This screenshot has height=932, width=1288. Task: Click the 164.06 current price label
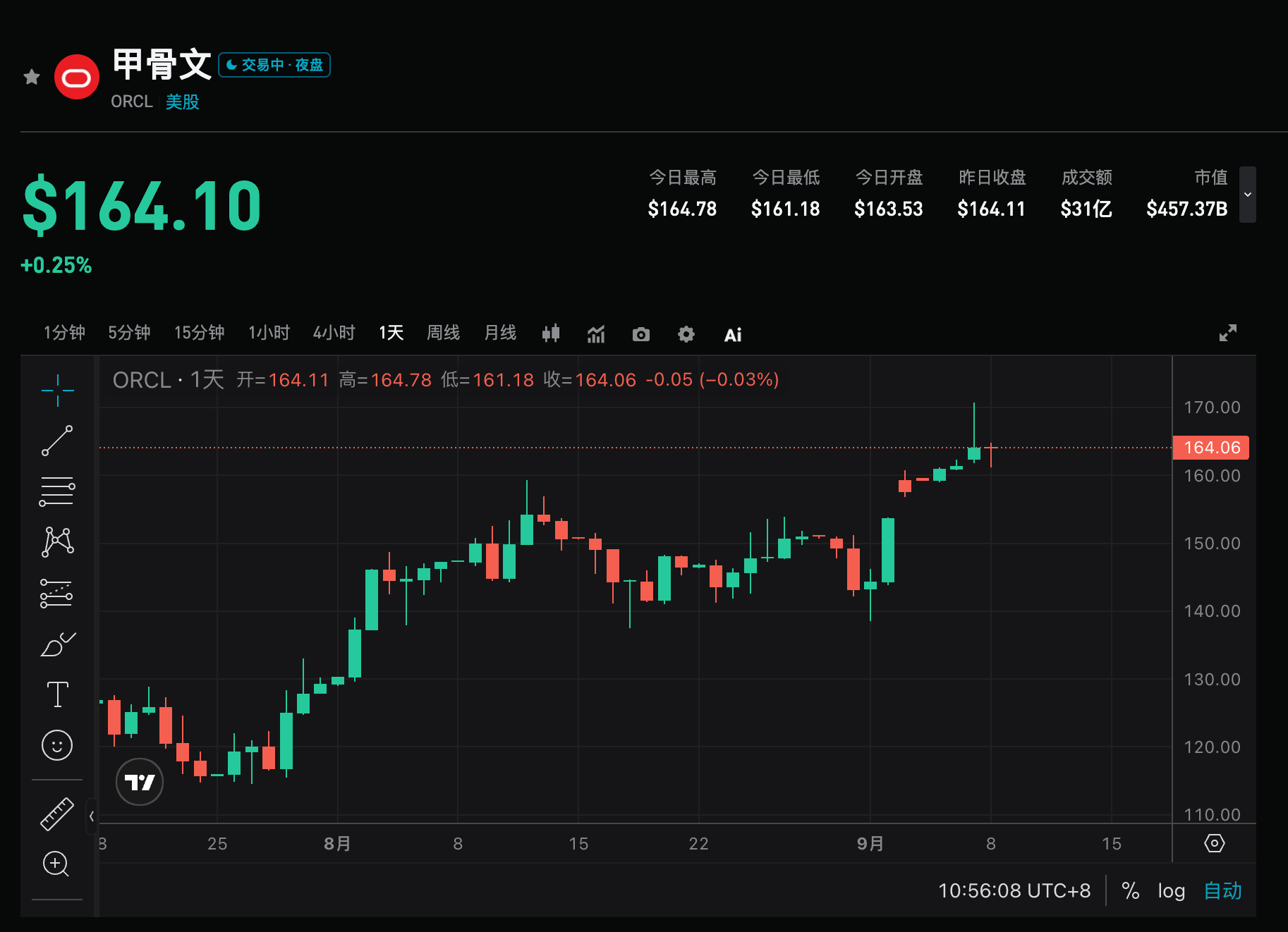[1210, 448]
